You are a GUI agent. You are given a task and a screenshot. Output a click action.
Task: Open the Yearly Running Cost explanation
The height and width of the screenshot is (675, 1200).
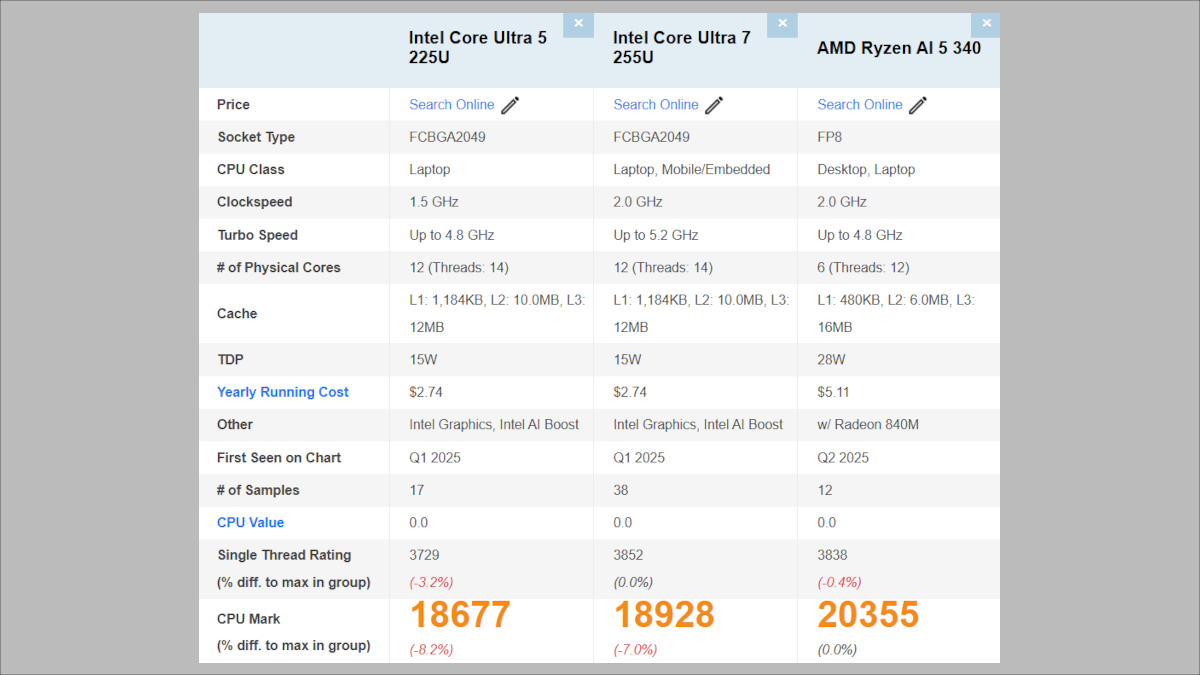282,392
